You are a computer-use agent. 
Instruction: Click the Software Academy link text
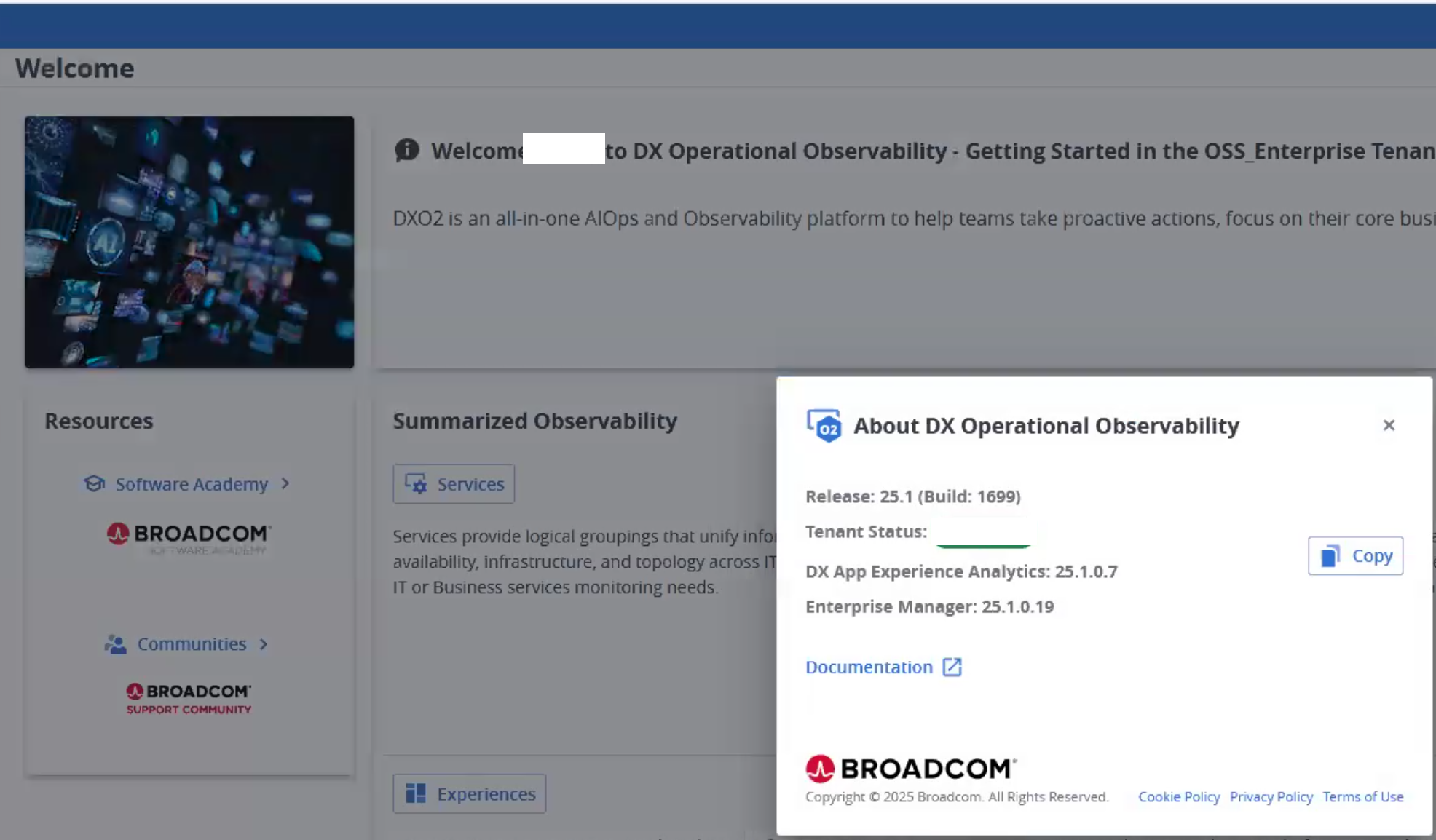pyautogui.click(x=192, y=484)
